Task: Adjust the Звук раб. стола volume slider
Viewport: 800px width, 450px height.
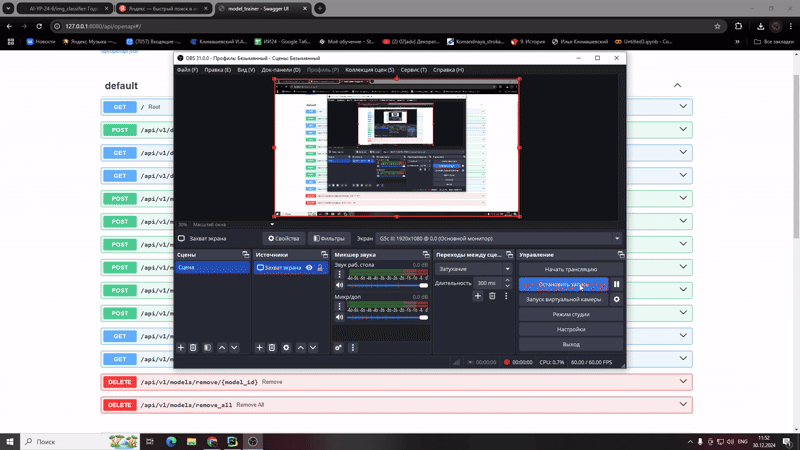Action: (x=385, y=285)
